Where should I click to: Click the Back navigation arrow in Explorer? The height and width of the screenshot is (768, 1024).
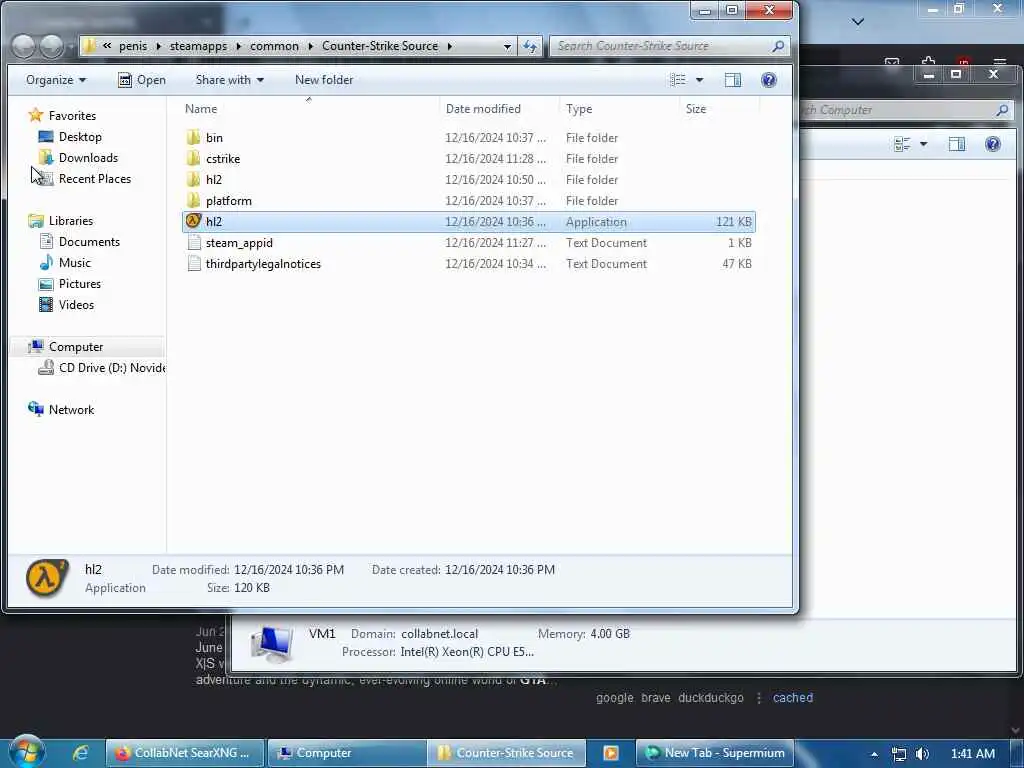click(x=24, y=46)
